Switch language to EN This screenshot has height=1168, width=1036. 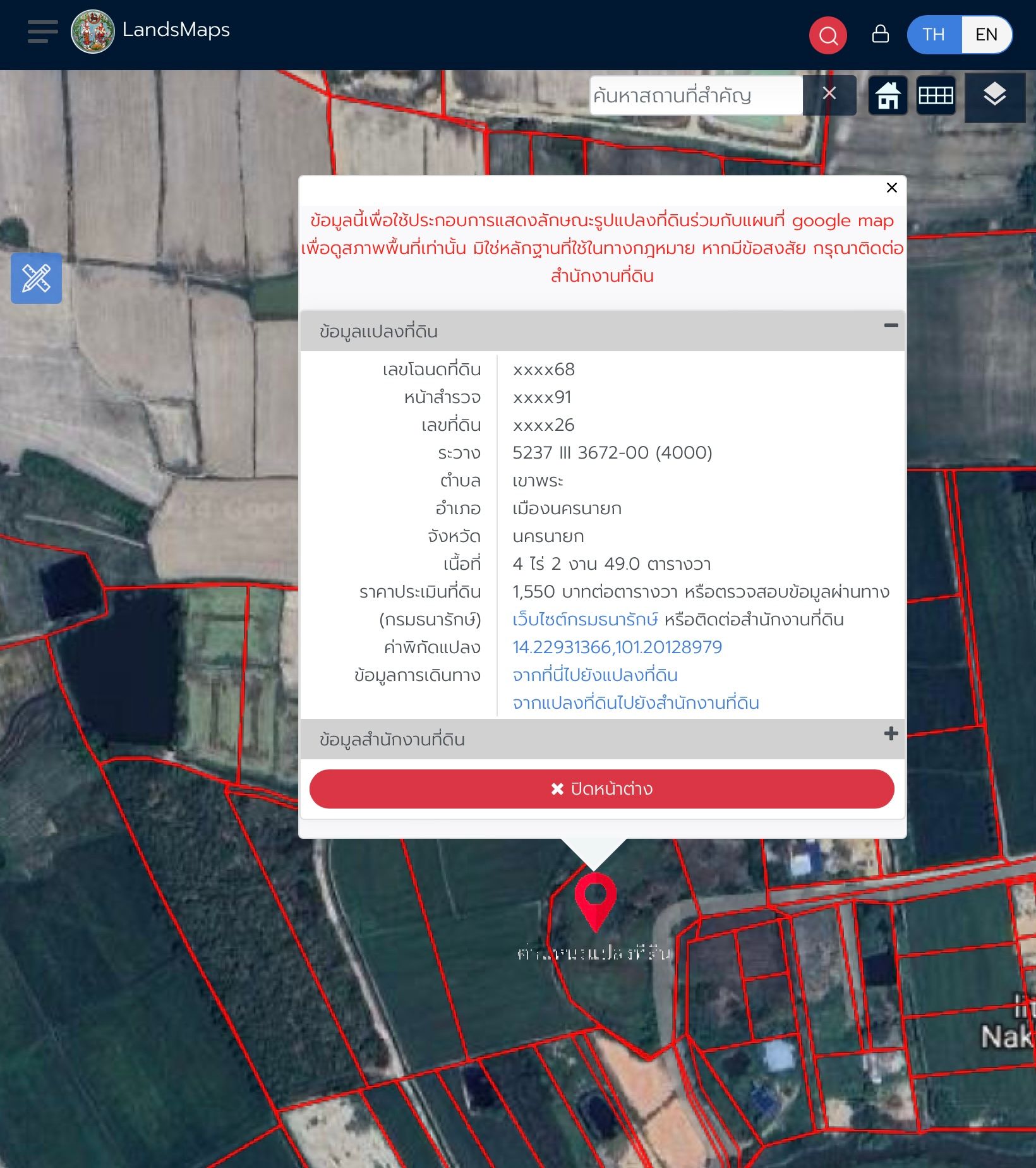[x=986, y=35]
